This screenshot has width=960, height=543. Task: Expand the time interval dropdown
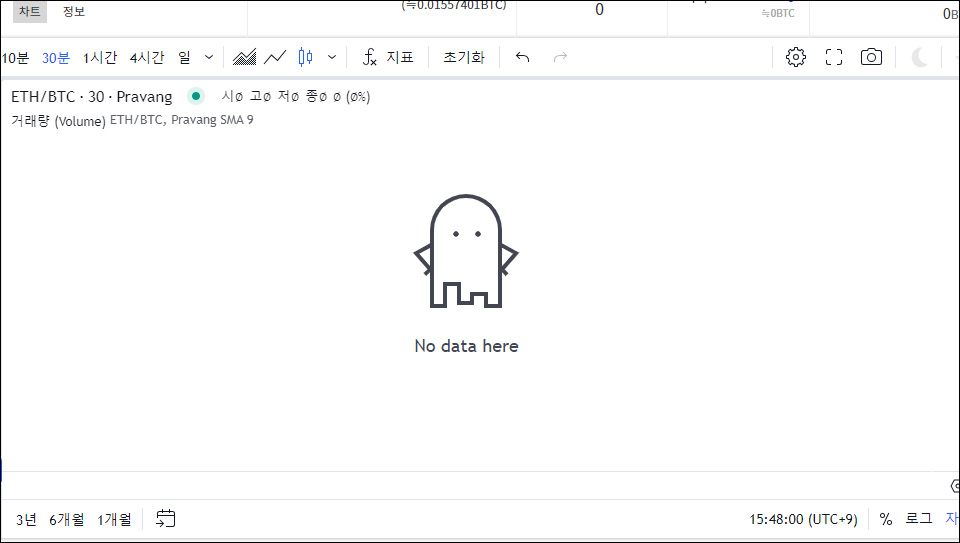208,57
